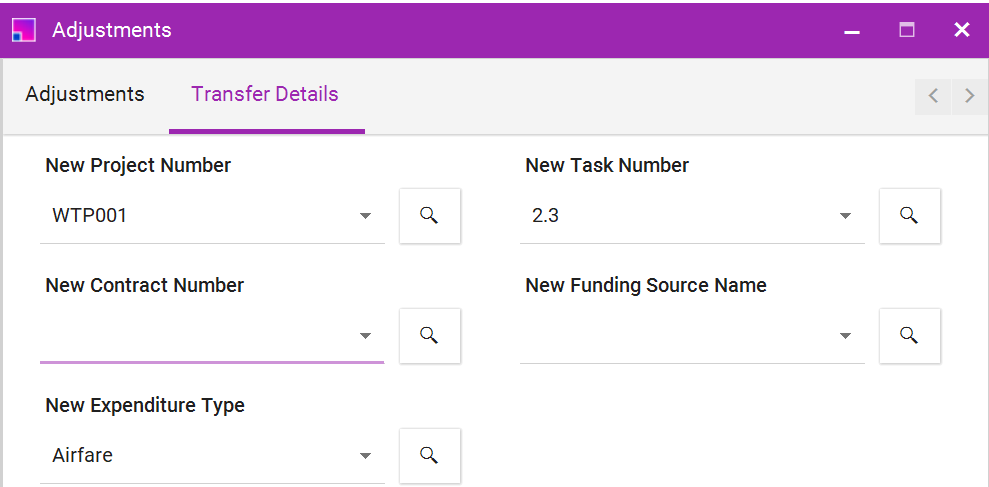Expand the New Project Number dropdown arrow
989x487 pixels.
[x=365, y=216]
